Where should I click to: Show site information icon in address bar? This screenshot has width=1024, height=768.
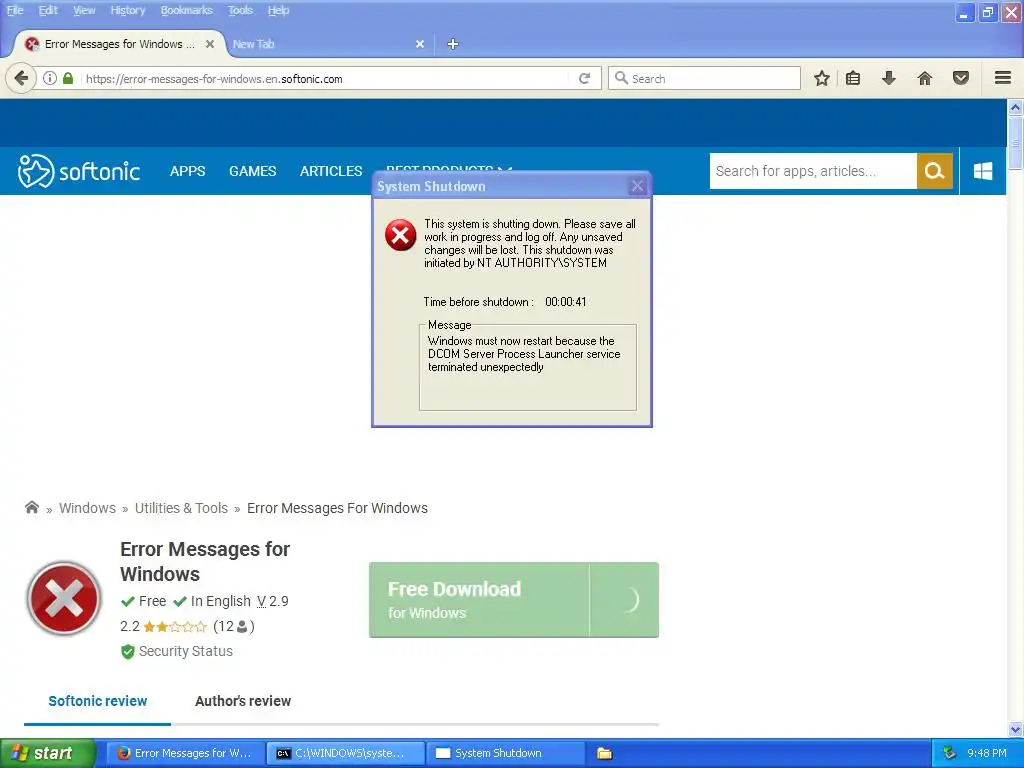[50, 78]
